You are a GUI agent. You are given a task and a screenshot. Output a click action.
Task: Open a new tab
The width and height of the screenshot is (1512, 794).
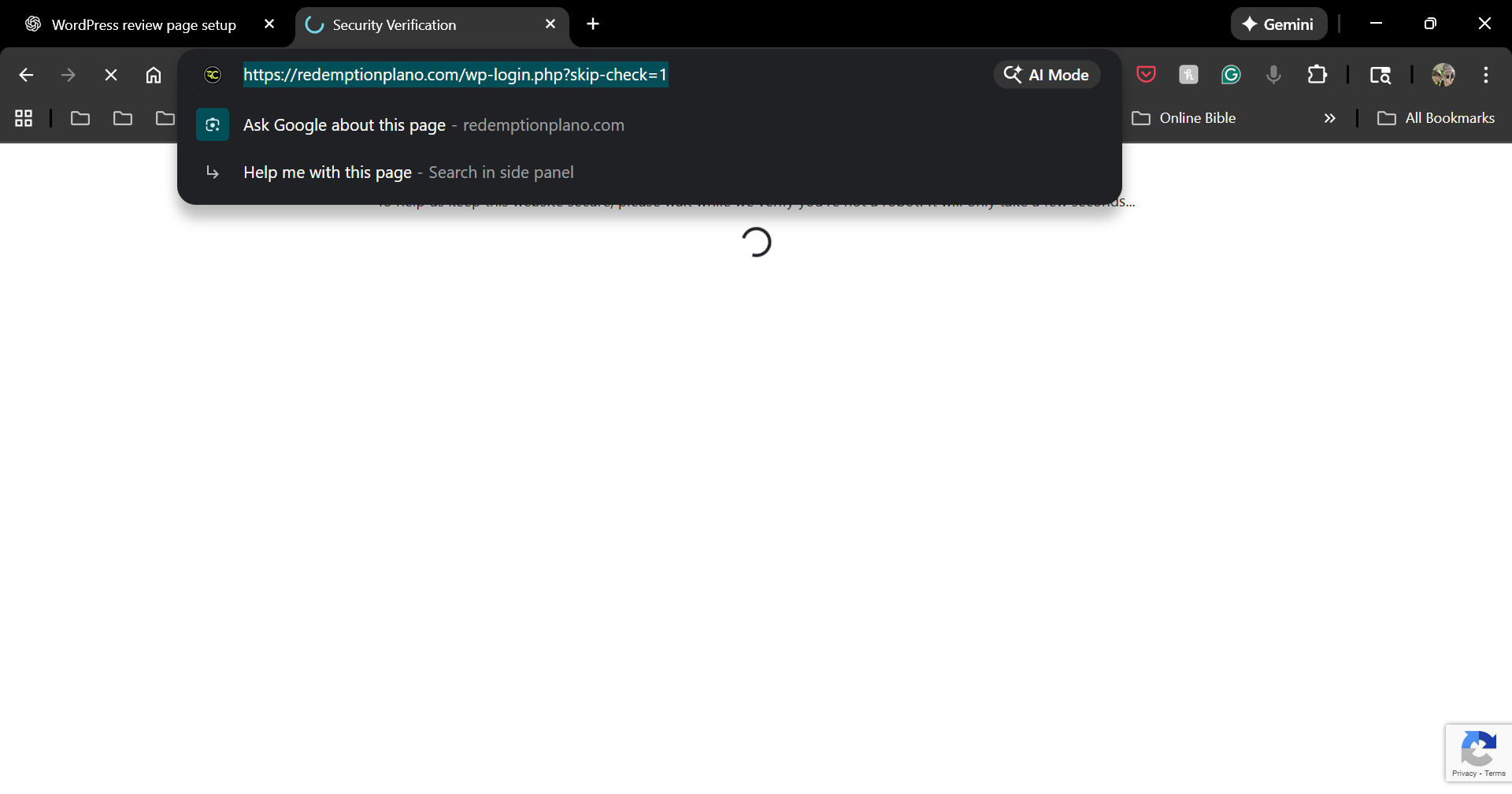coord(593,24)
